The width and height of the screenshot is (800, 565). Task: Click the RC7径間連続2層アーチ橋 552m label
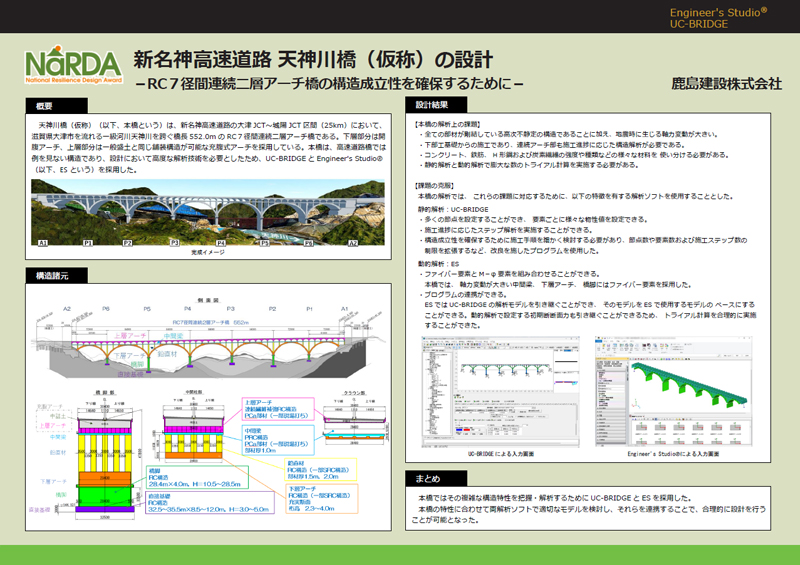tap(210, 322)
